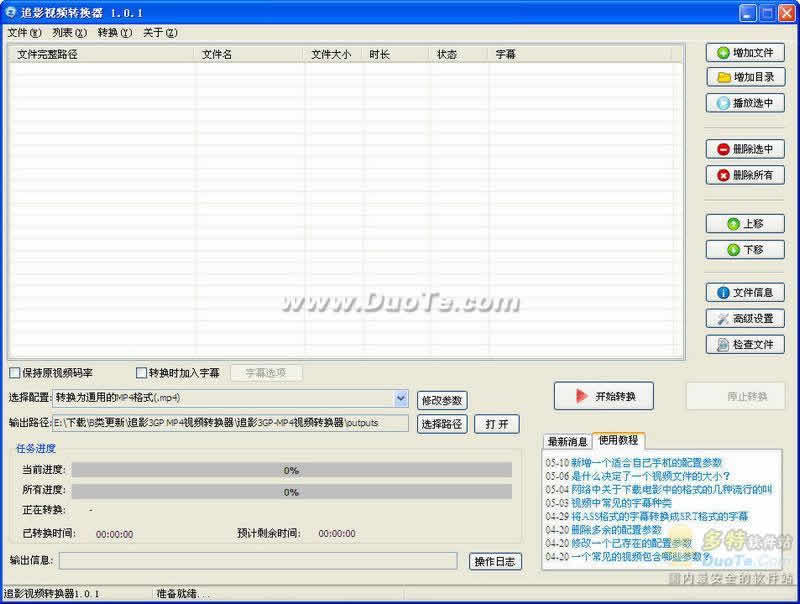Click the 增加目录 folder button
The width and height of the screenshot is (800, 604).
[745, 77]
